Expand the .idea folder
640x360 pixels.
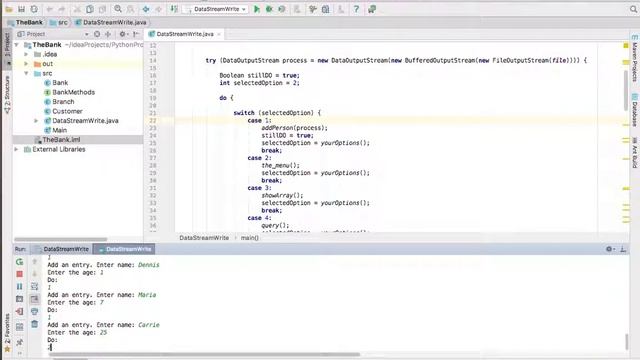point(26,54)
